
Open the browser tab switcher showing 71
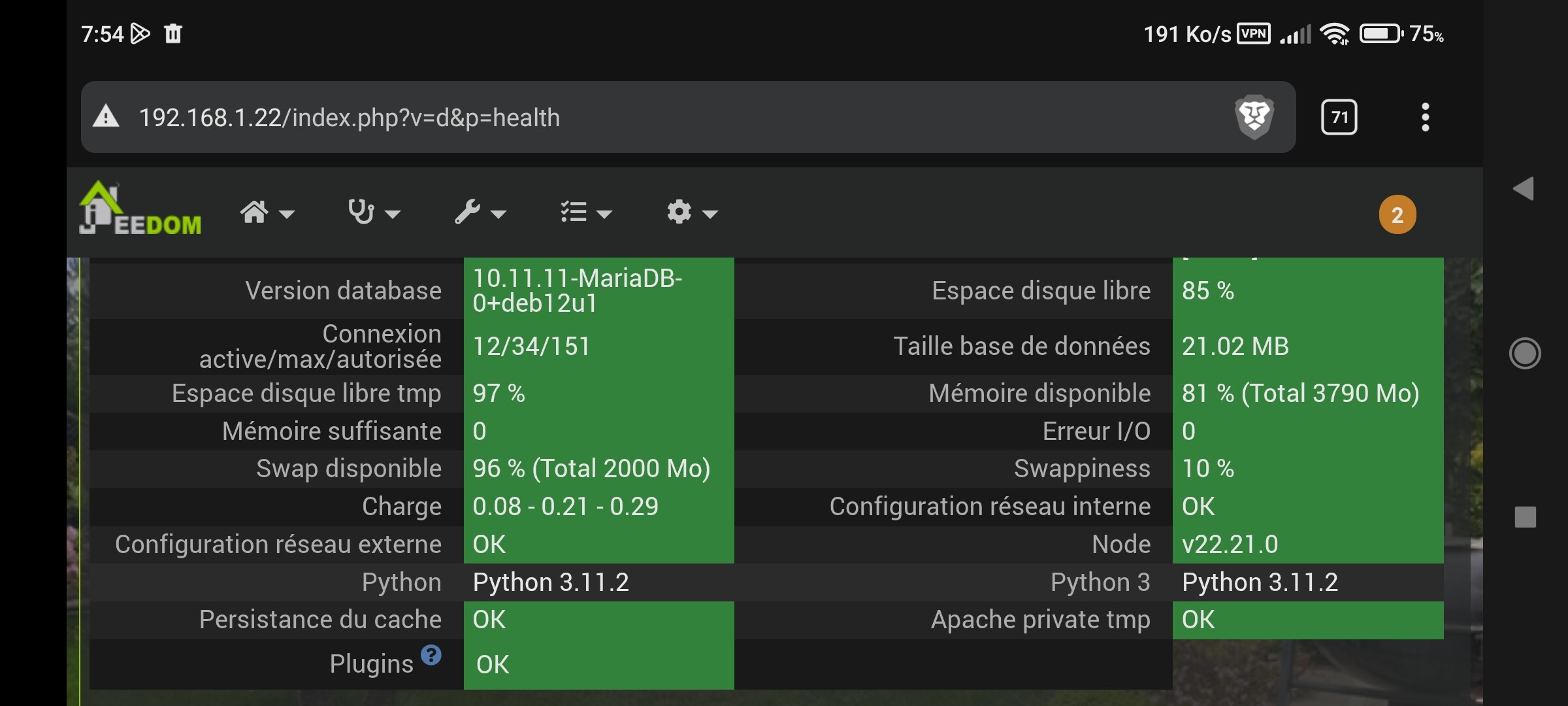click(1339, 117)
